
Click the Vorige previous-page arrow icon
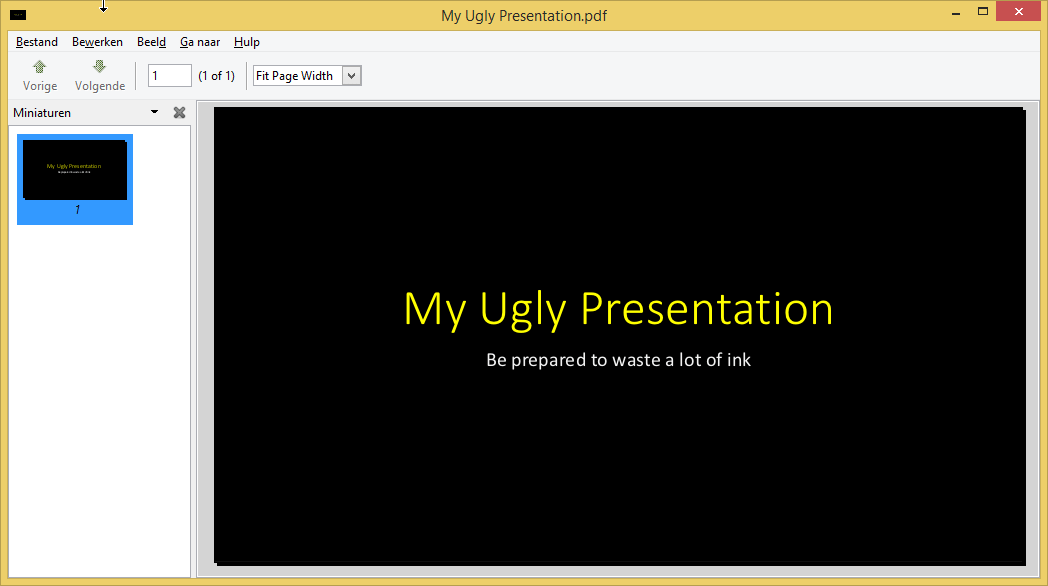point(39,66)
